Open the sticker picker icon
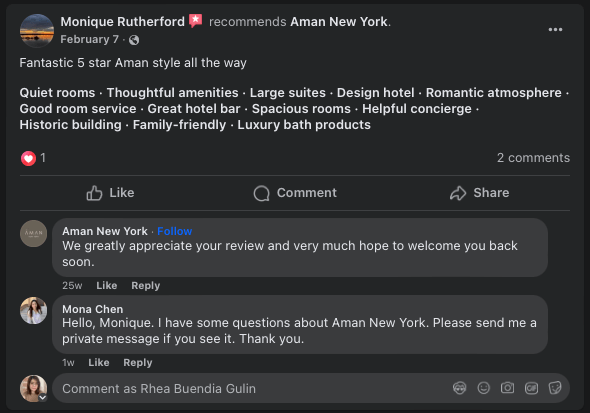This screenshot has width=590, height=413. pos(555,388)
